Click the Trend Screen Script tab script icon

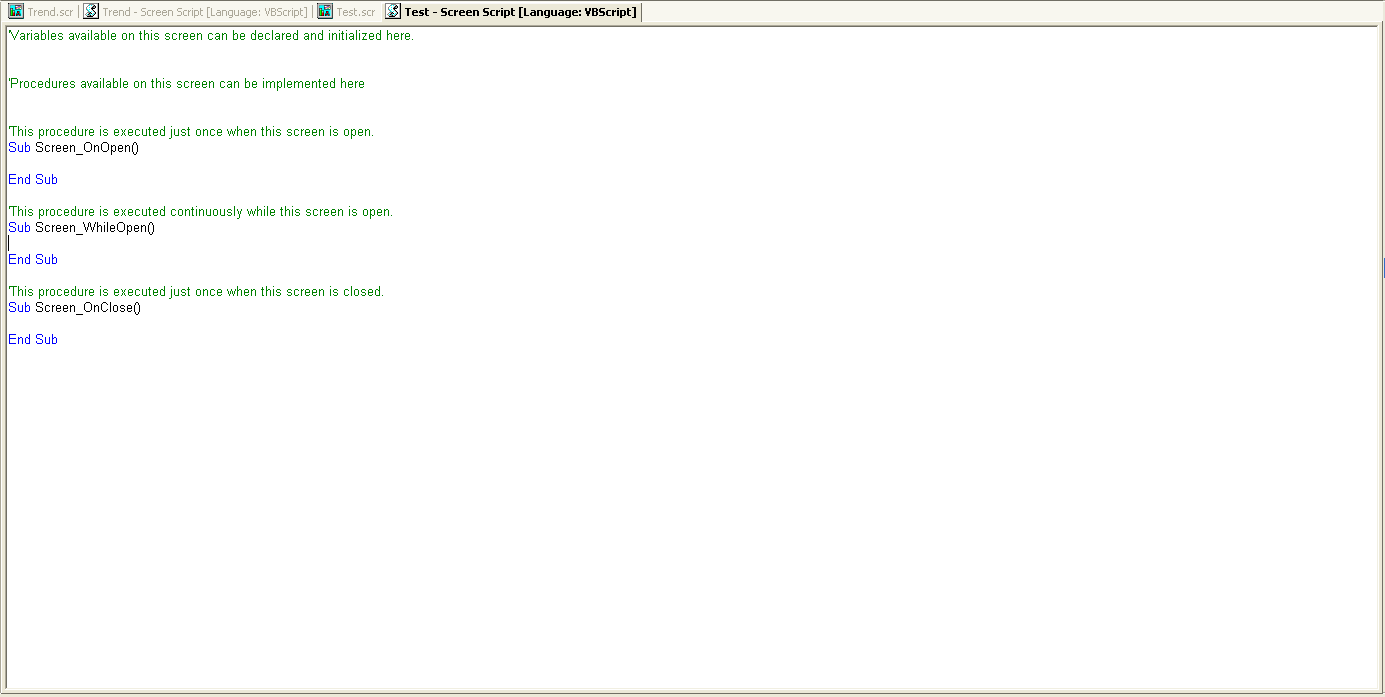(91, 12)
